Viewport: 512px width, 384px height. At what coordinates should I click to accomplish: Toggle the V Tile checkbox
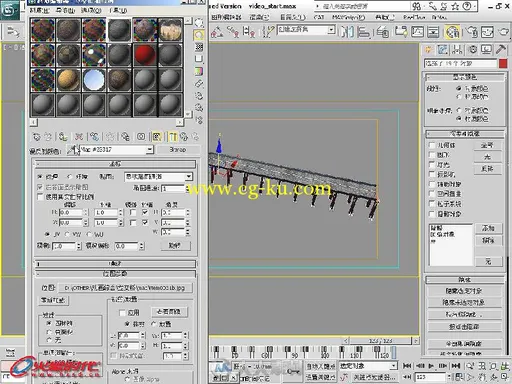coord(145,222)
